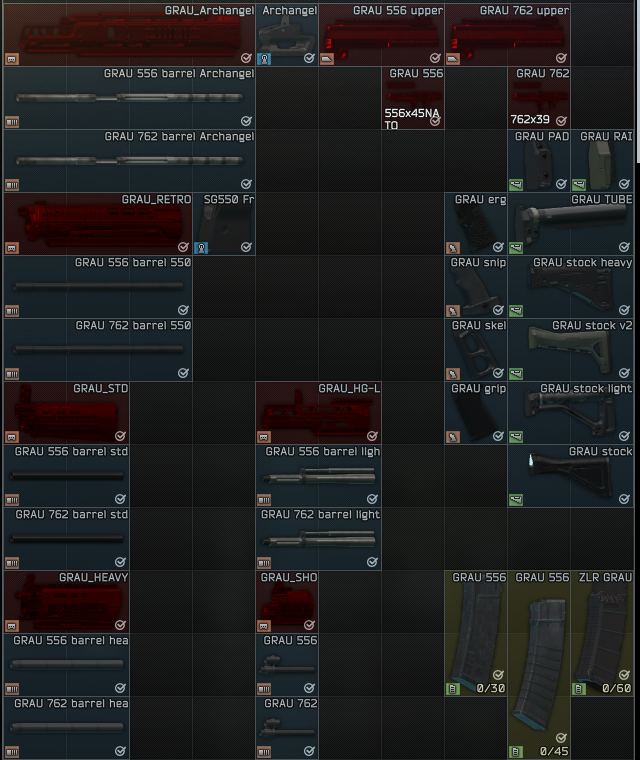Choose the GRAU_RETRO handguard
The width and height of the screenshot is (640, 760).
pos(97,224)
